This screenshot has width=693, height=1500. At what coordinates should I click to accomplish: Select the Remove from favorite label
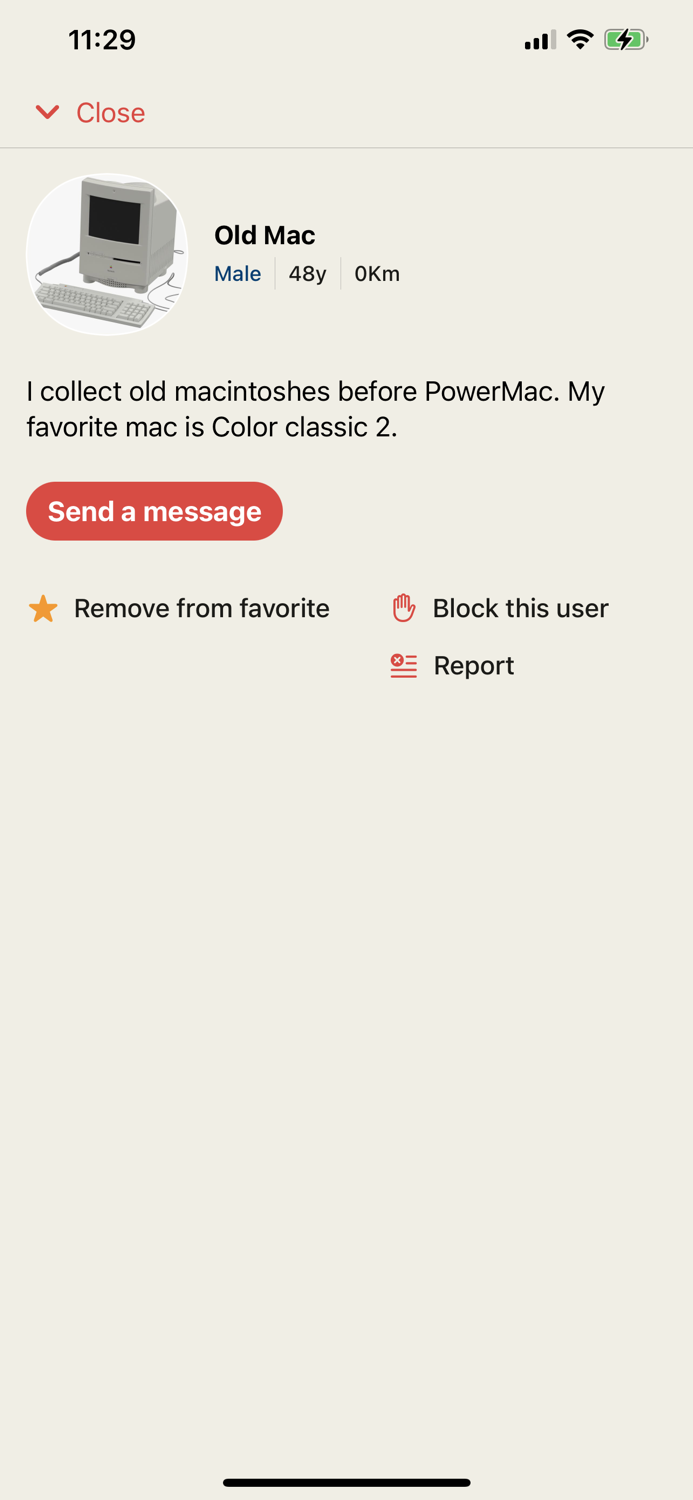[x=201, y=608]
